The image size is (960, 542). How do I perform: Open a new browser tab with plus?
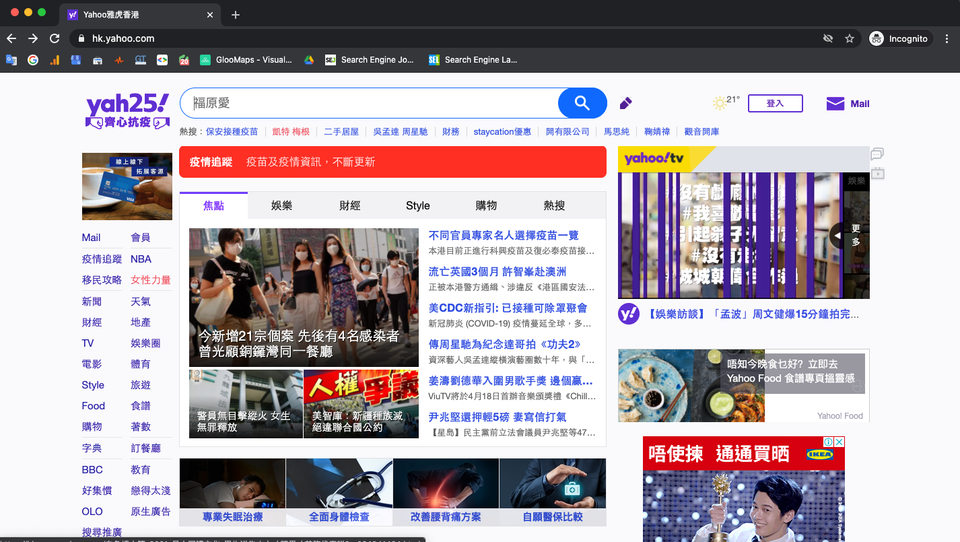click(x=235, y=15)
